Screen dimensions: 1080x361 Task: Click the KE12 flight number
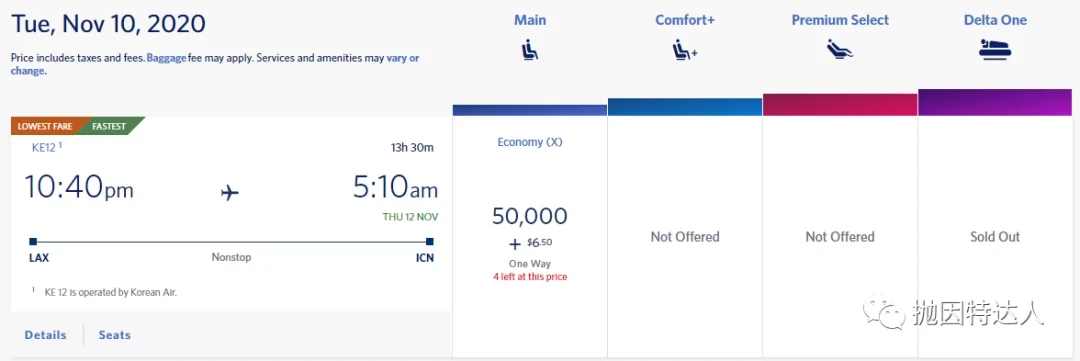[43, 146]
